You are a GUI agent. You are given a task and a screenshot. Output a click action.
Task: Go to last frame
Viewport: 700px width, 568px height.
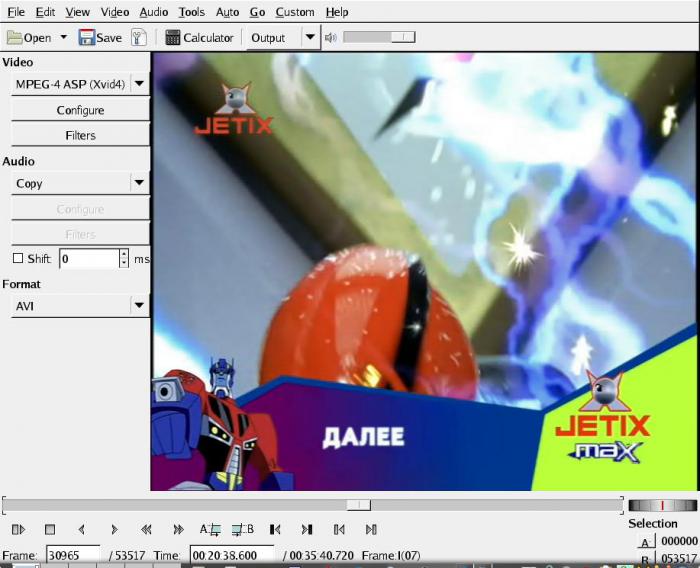click(371, 530)
